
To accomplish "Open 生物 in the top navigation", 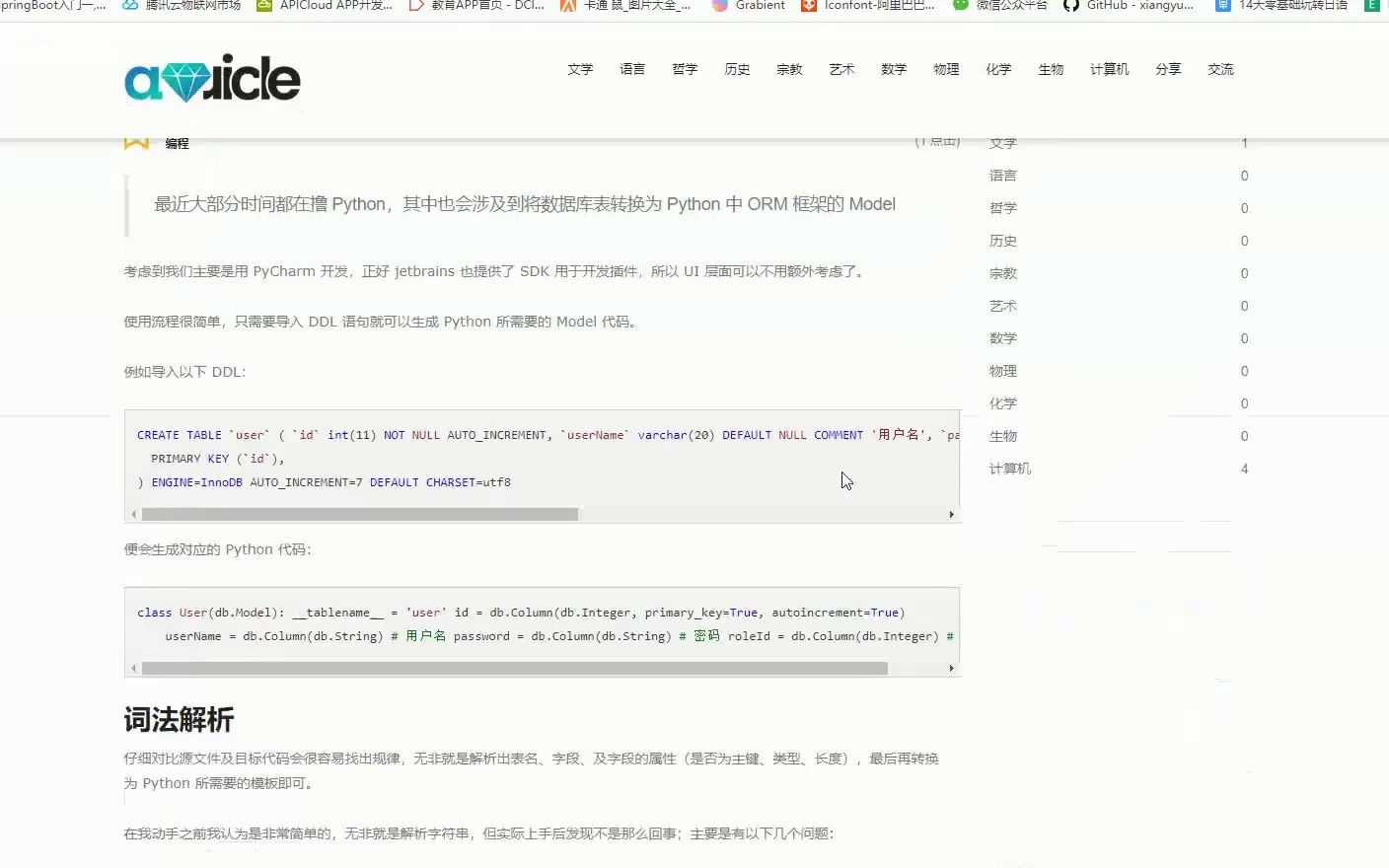I will [x=1051, y=69].
